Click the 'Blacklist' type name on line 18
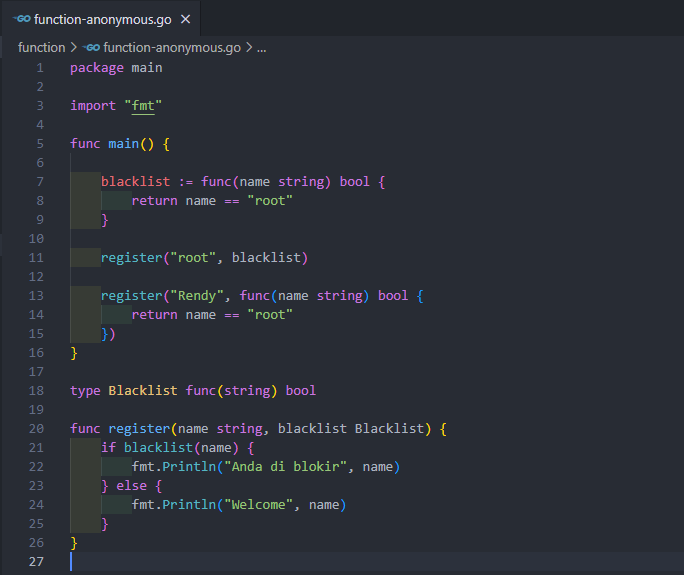The width and height of the screenshot is (684, 575). pyautogui.click(x=143, y=391)
